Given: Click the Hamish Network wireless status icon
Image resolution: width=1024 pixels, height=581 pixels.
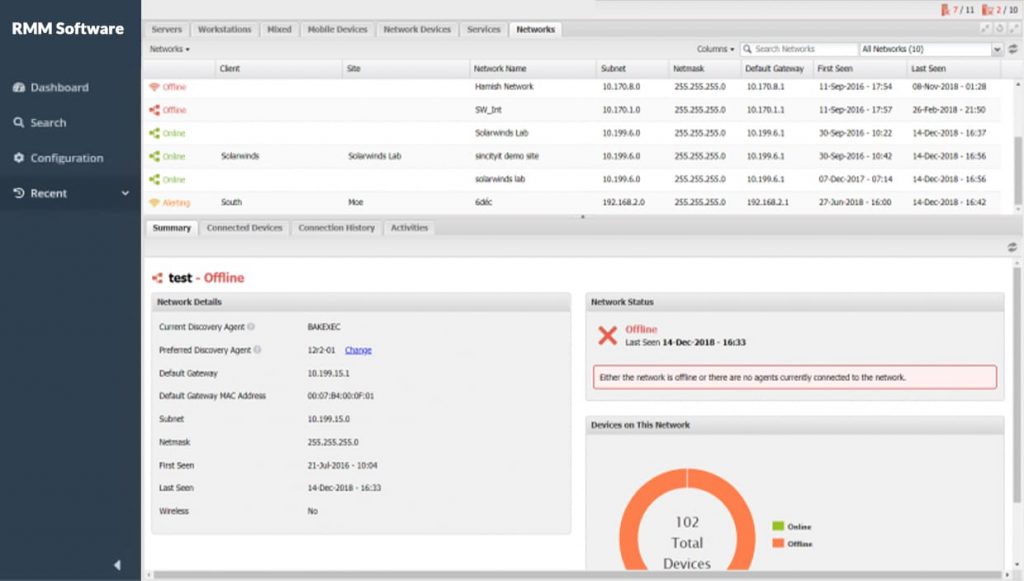Looking at the screenshot, I should tap(154, 87).
